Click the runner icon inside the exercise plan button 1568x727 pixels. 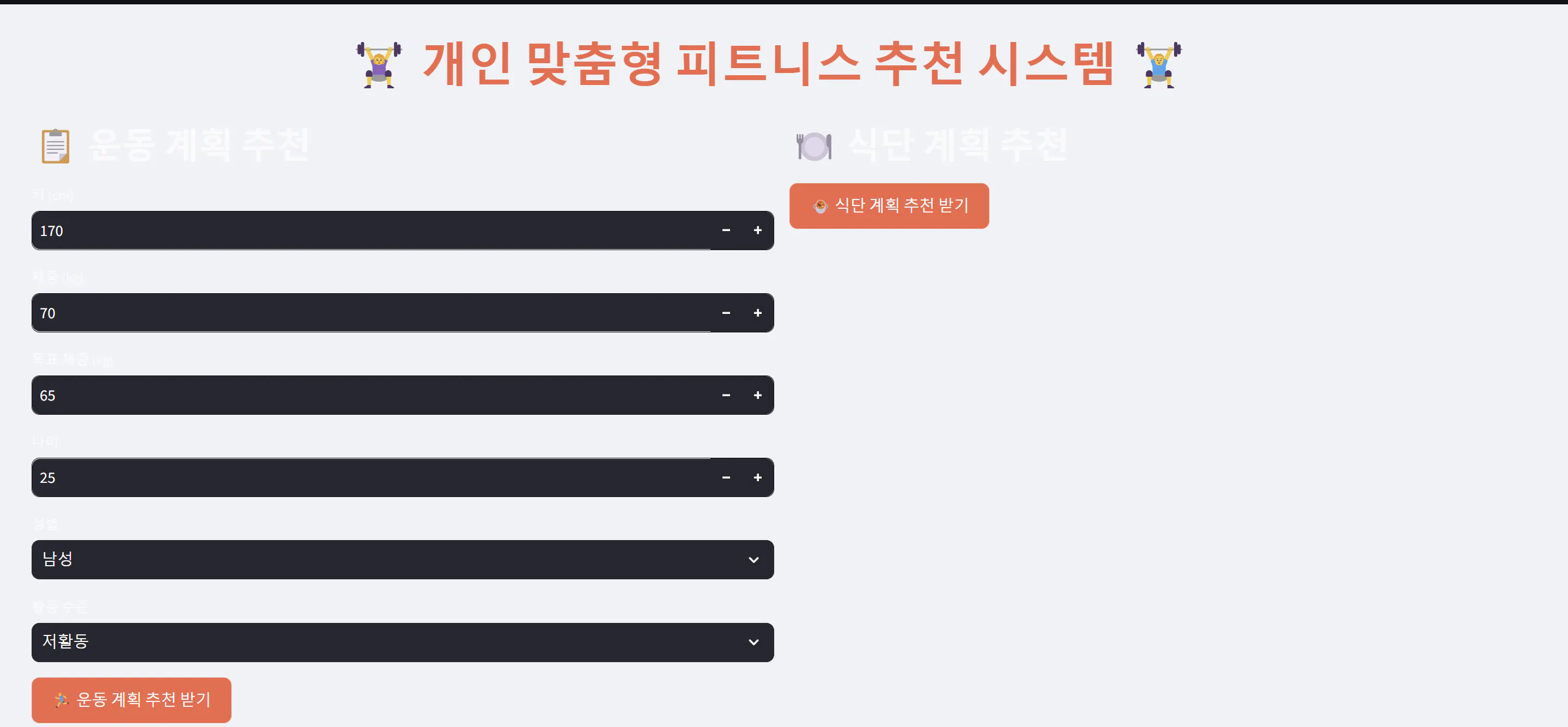click(62, 700)
